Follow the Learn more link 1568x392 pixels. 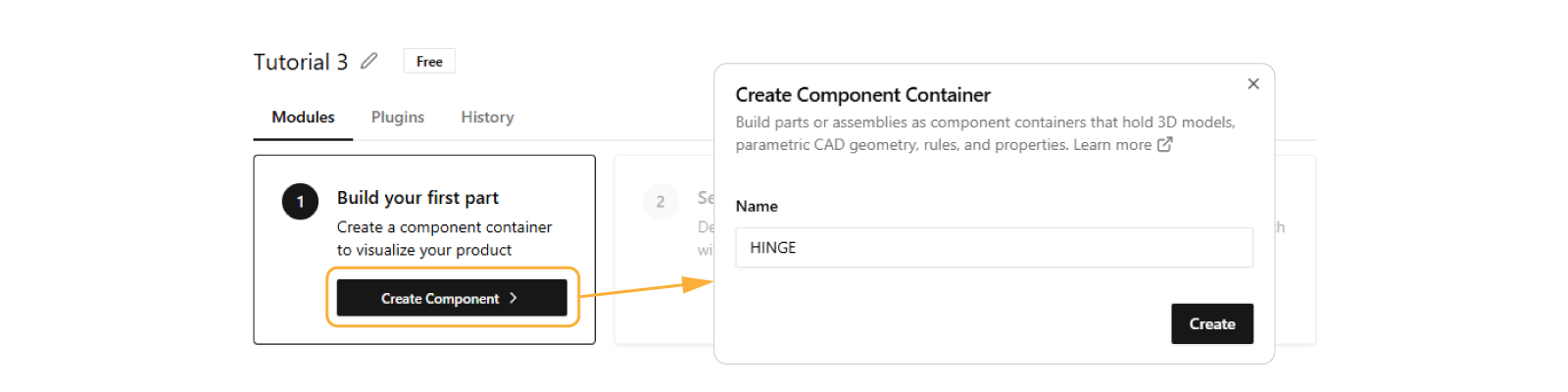coord(1112,145)
